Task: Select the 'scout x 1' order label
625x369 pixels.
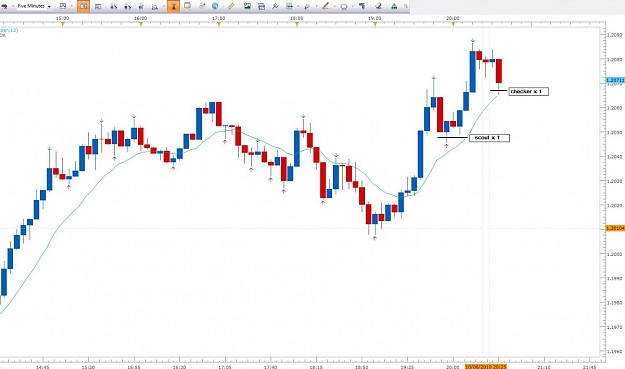Action: tap(489, 138)
